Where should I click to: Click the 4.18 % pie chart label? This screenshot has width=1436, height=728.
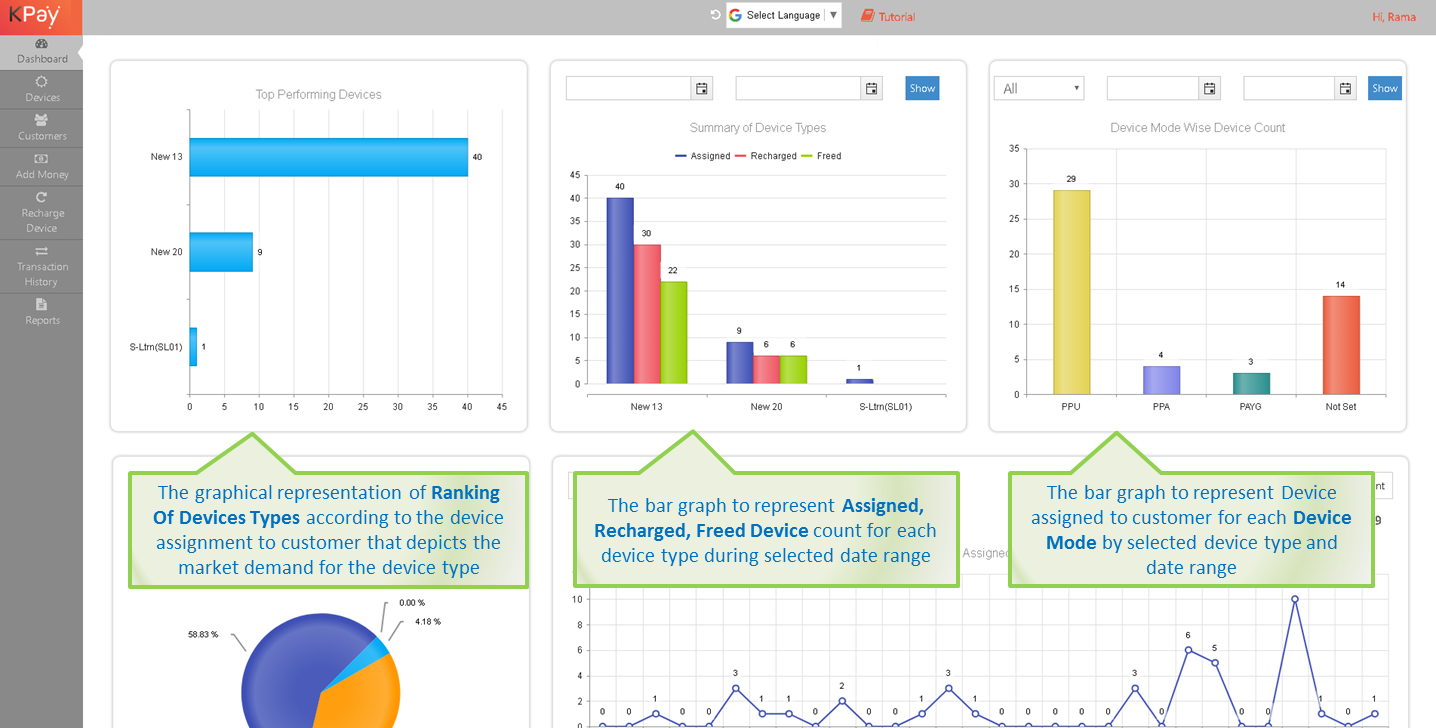pyautogui.click(x=427, y=621)
